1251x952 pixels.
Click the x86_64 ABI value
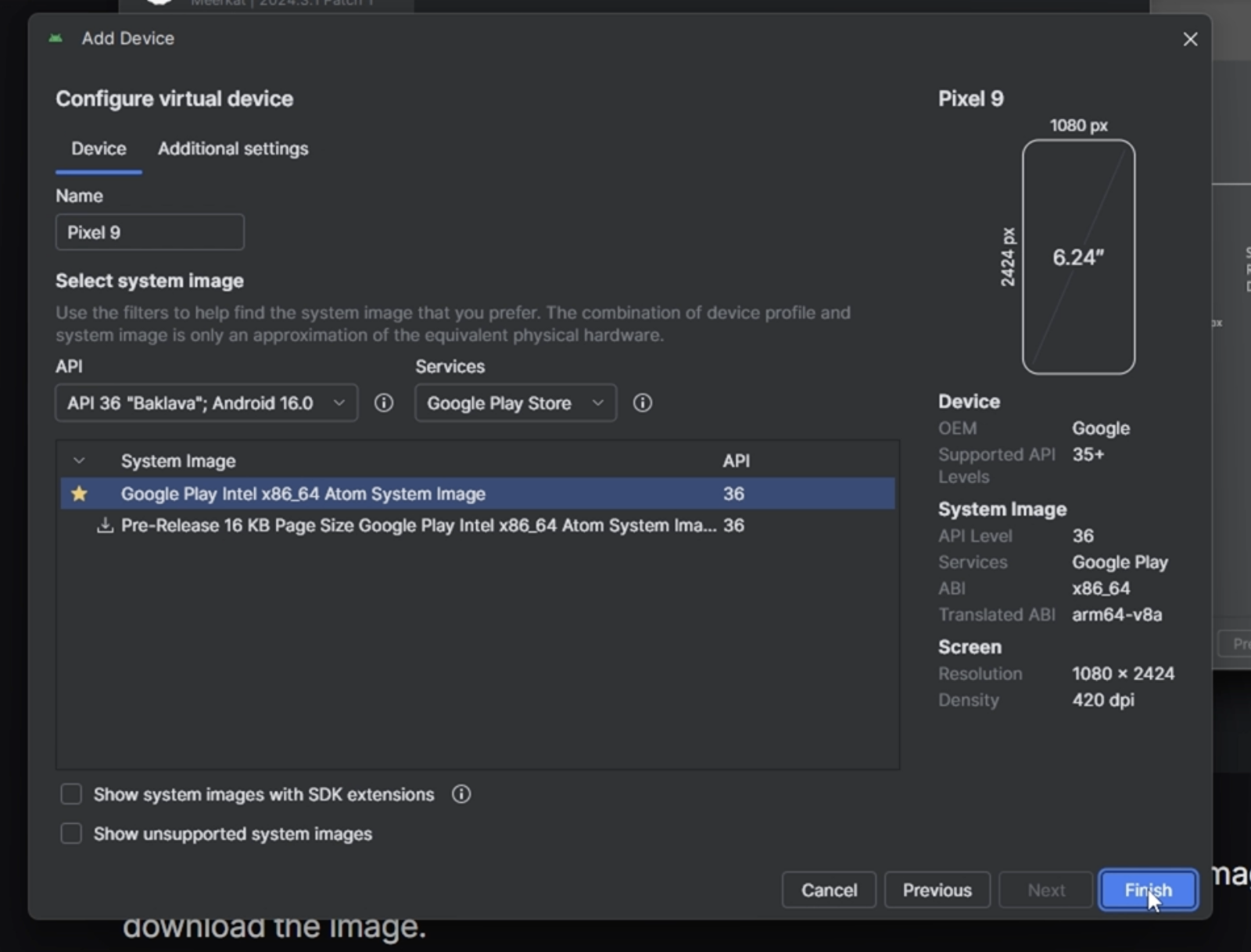pos(1100,588)
